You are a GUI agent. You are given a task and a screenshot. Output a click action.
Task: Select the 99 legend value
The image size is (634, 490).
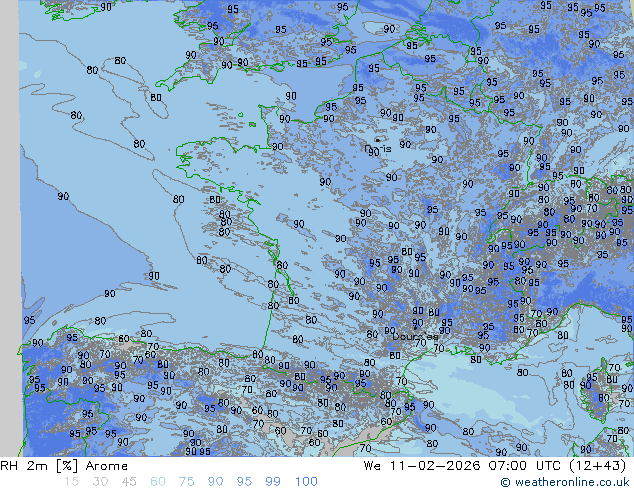tap(273, 482)
